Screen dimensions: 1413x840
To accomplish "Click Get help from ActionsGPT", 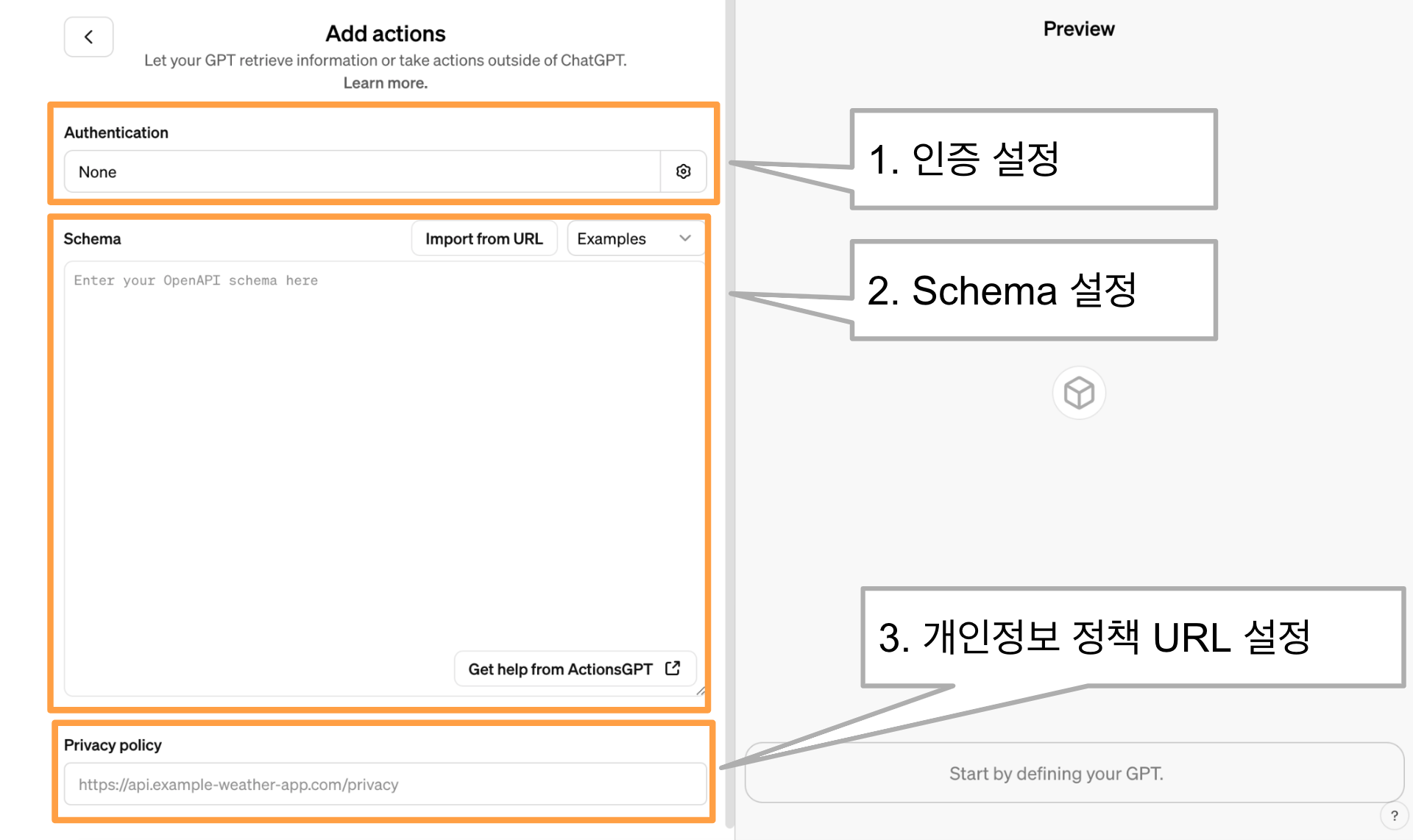I will point(561,669).
